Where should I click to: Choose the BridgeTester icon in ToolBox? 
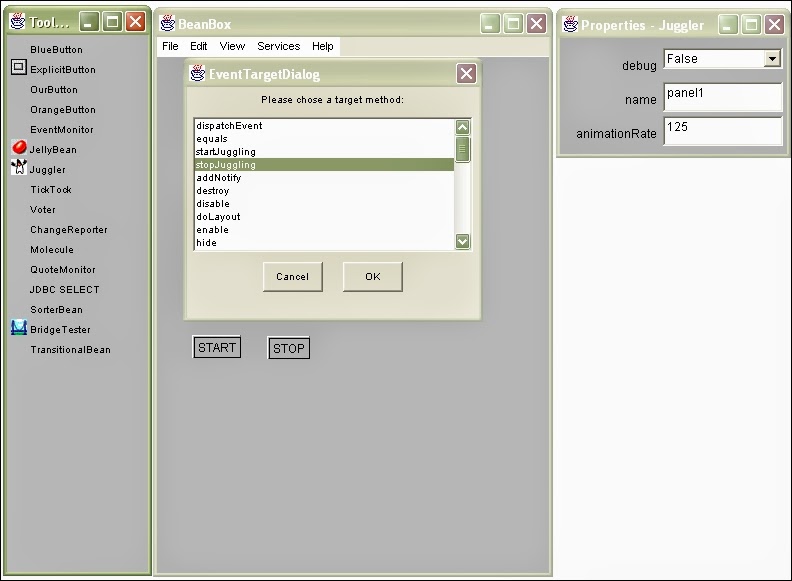pyautogui.click(x=19, y=327)
